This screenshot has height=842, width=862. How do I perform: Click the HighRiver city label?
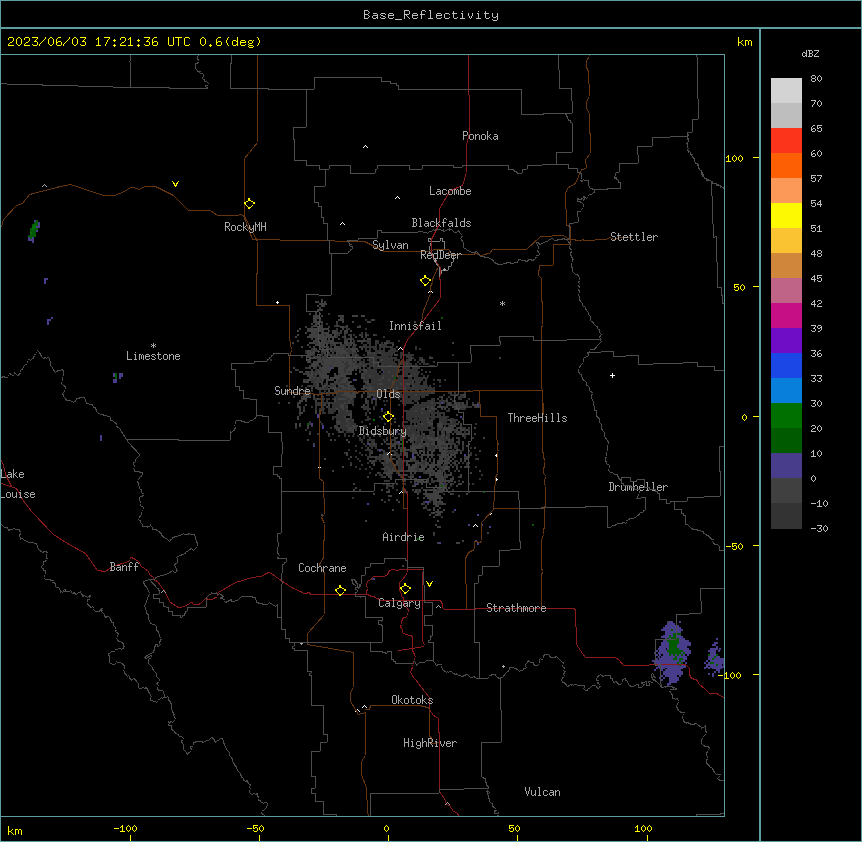click(x=430, y=743)
